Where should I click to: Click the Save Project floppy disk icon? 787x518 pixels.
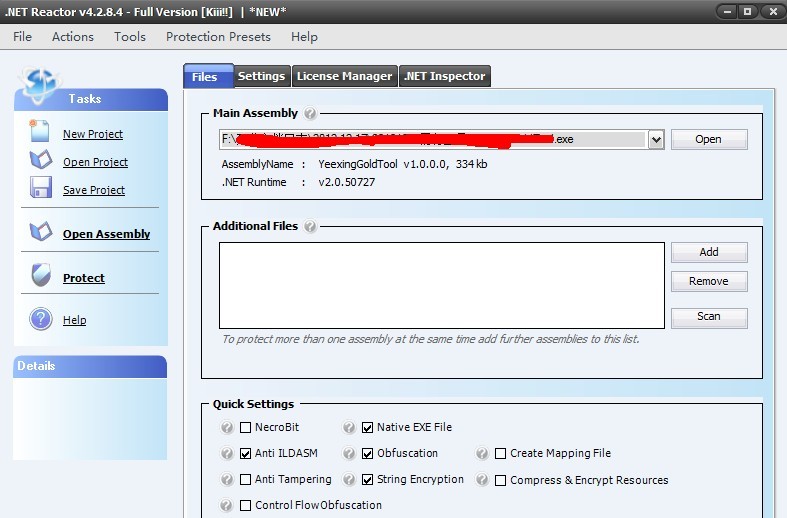pos(41,188)
